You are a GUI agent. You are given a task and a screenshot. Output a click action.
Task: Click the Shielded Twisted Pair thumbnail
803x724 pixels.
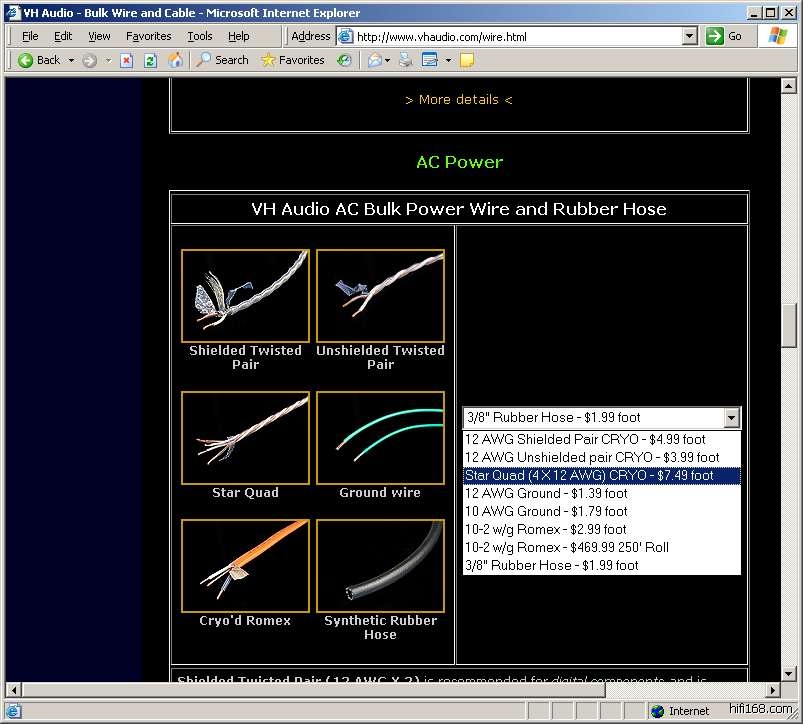pyautogui.click(x=245, y=296)
